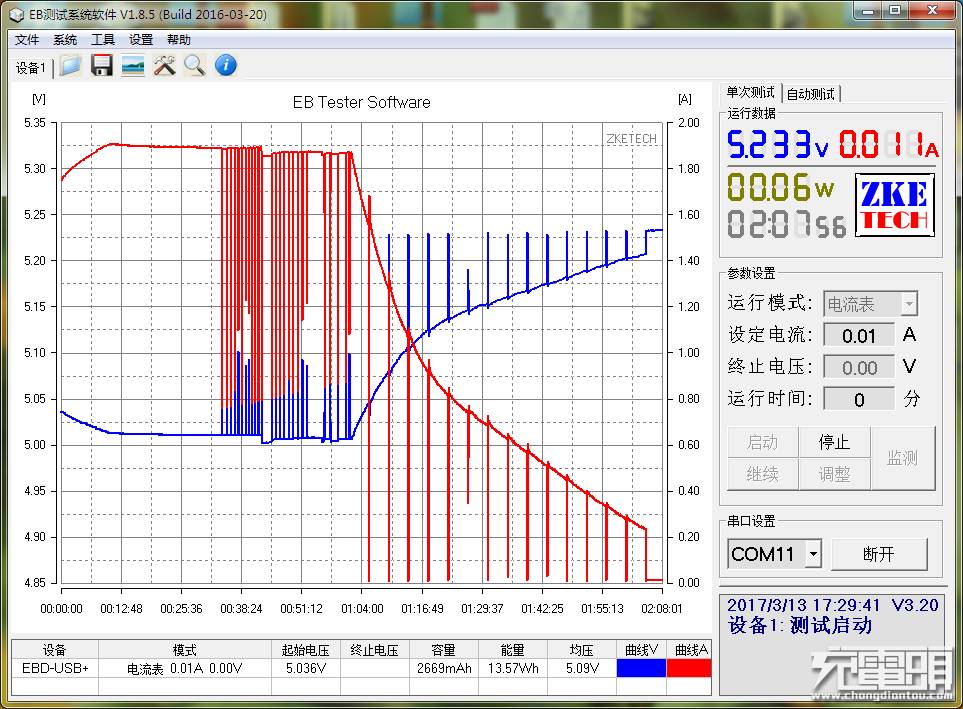Viewport: 963px width, 709px height.
Task: Click the 终止电压 column header
Action: (375, 650)
